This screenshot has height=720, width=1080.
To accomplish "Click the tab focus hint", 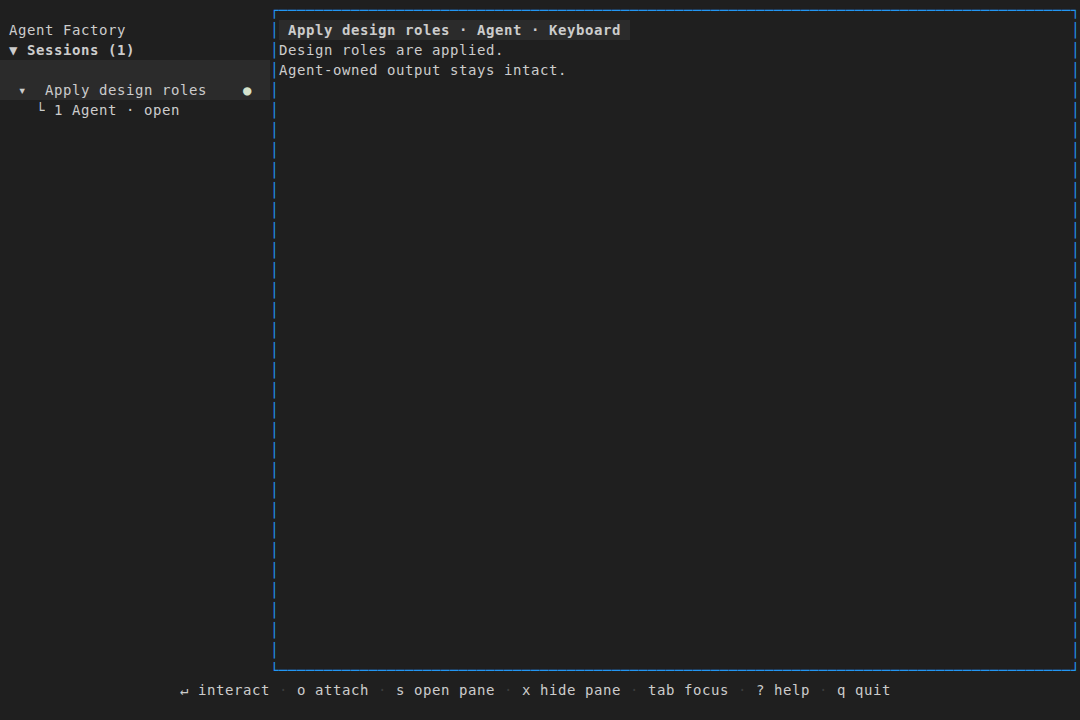I will 688,690.
